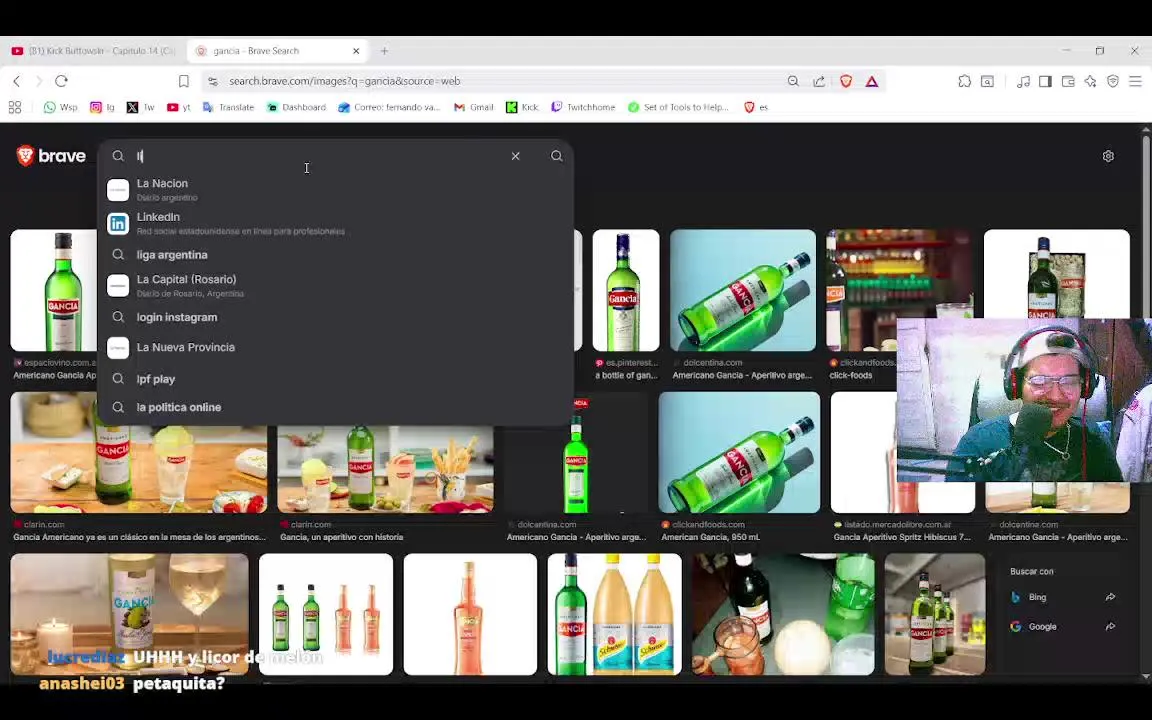The width and height of the screenshot is (1152, 720).
Task: Click the Brave logo
Action: tap(51, 156)
